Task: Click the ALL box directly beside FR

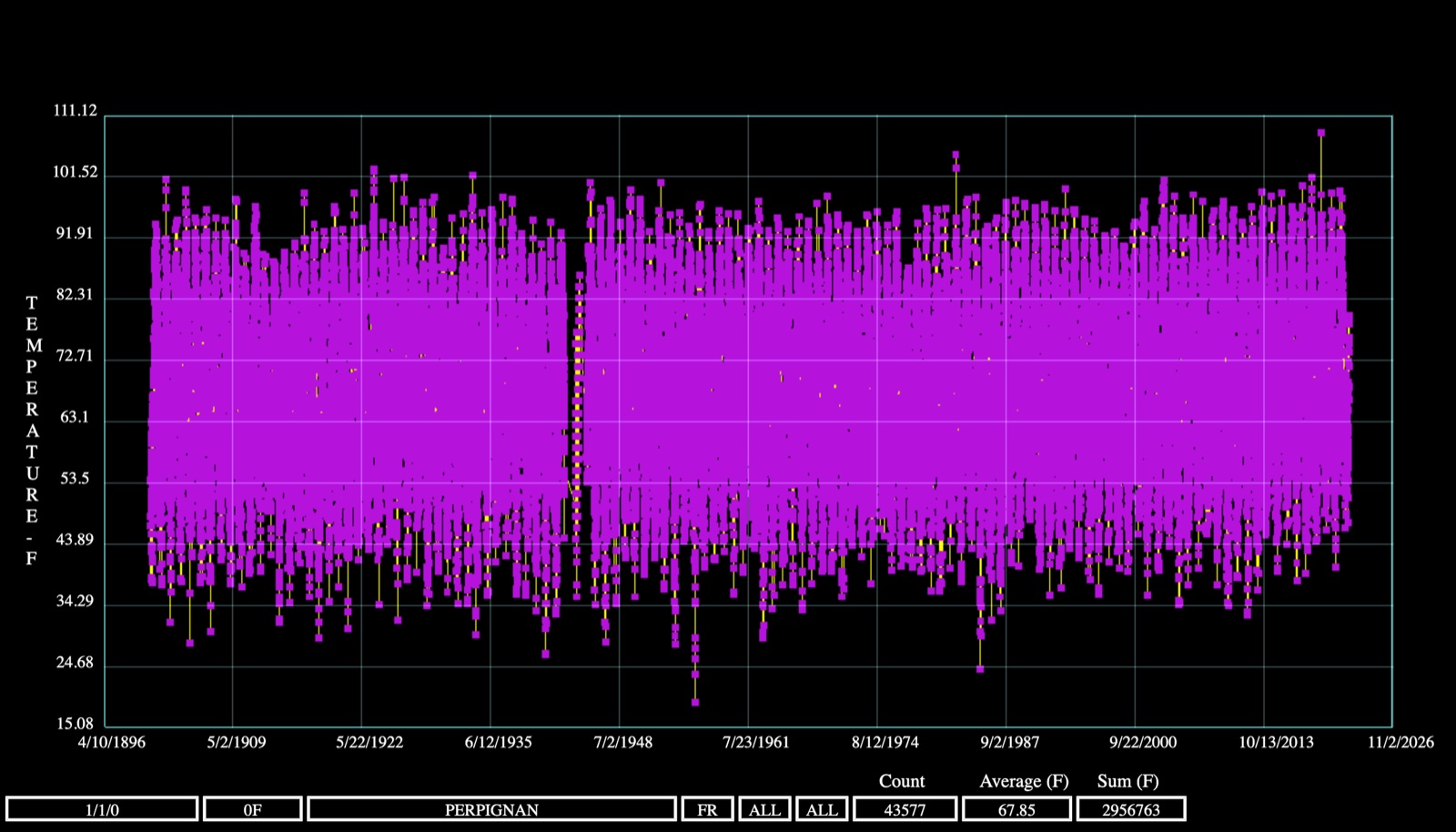Action: (x=764, y=809)
